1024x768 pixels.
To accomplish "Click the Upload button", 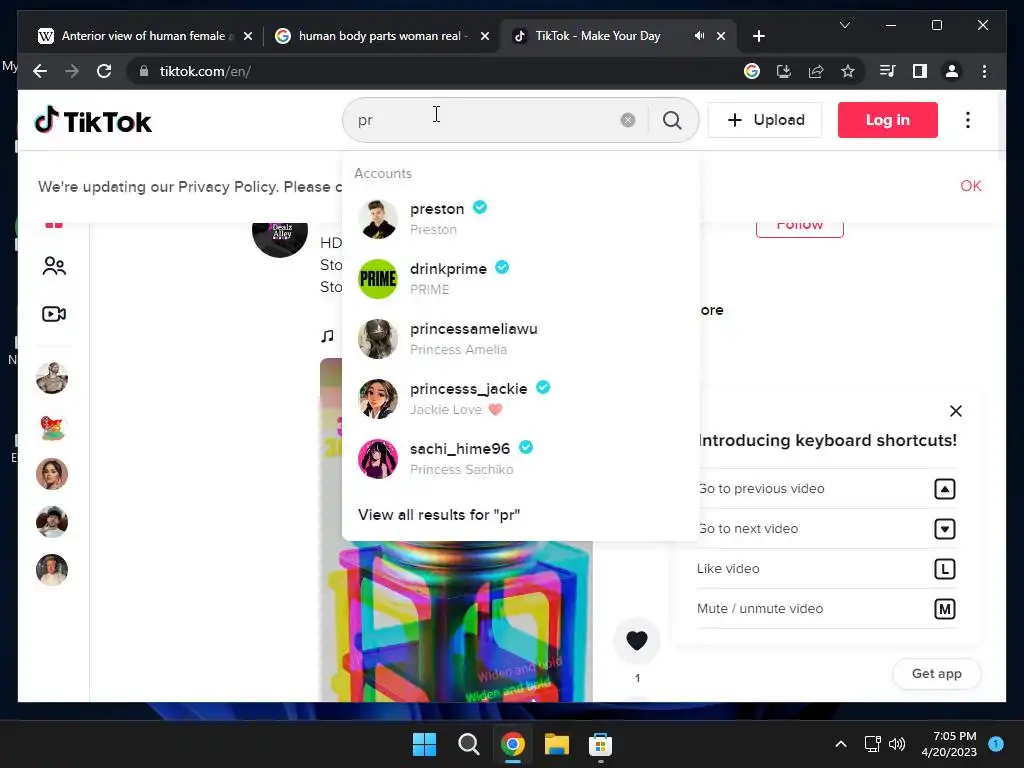I will click(765, 120).
